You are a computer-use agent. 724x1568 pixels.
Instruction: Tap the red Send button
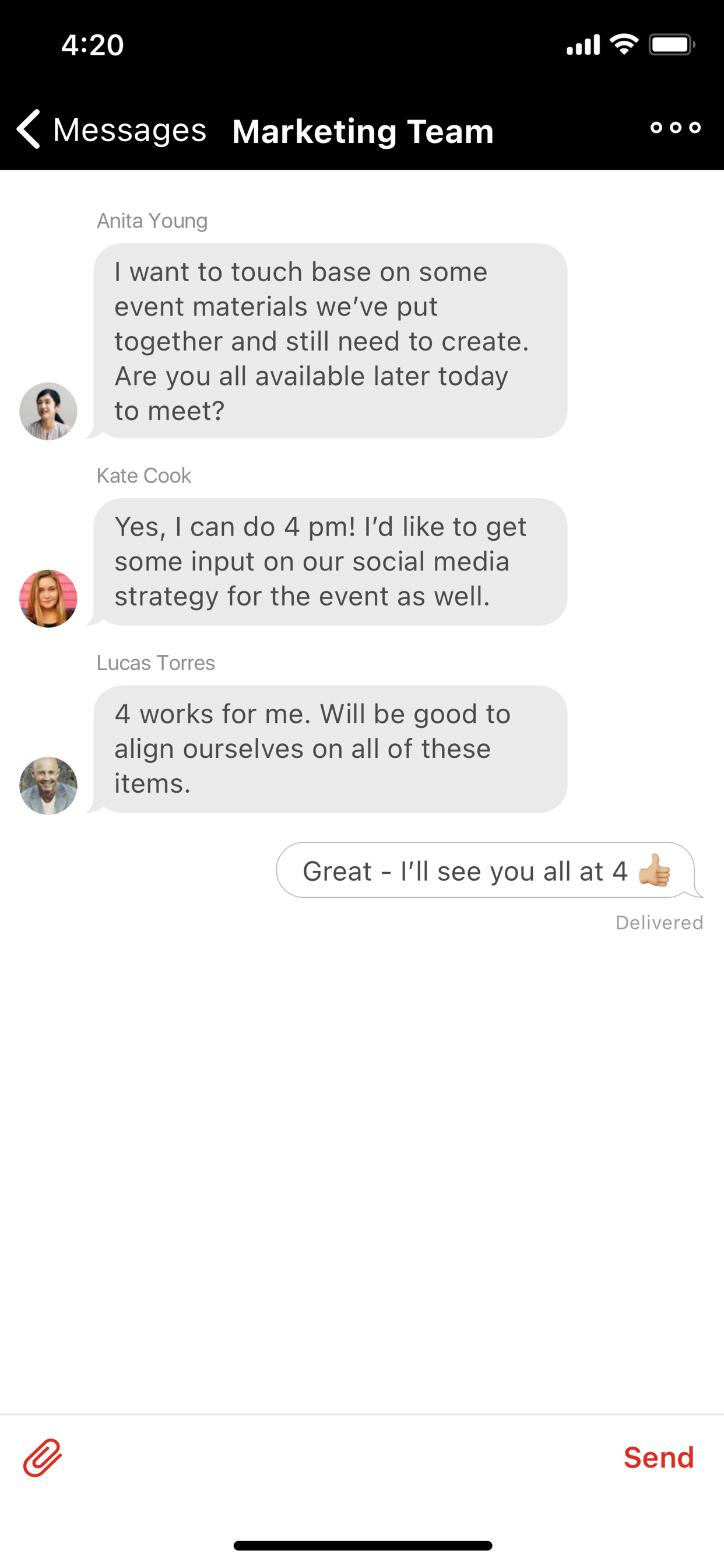click(659, 1457)
